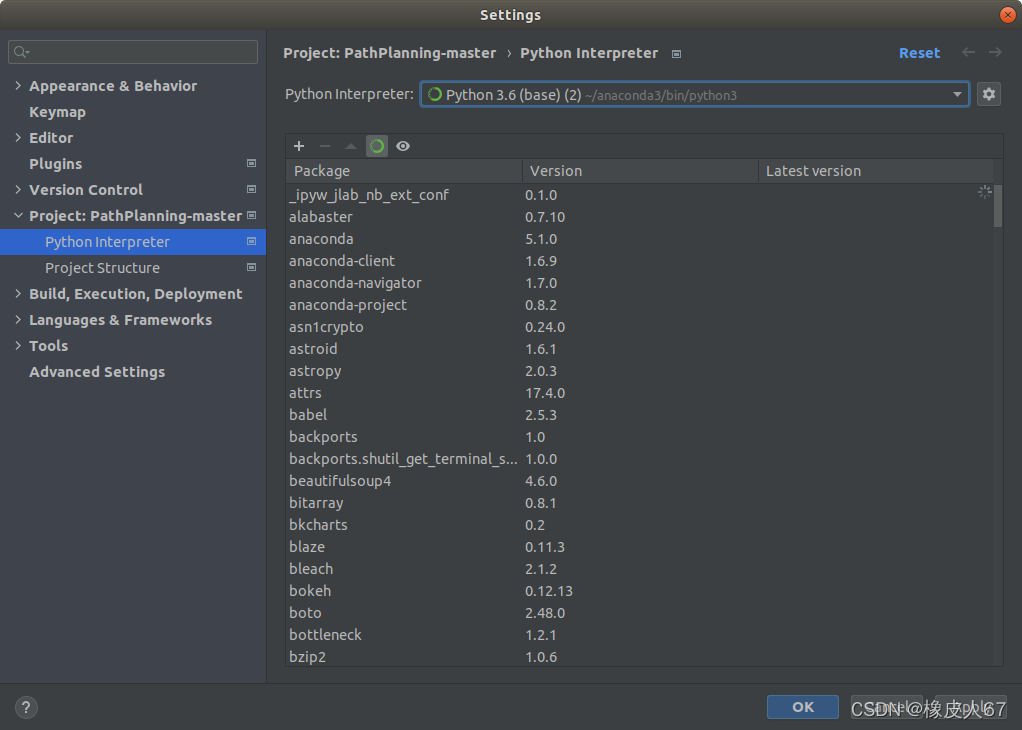
Task: Select the anaconda-client package row
Action: click(x=639, y=261)
